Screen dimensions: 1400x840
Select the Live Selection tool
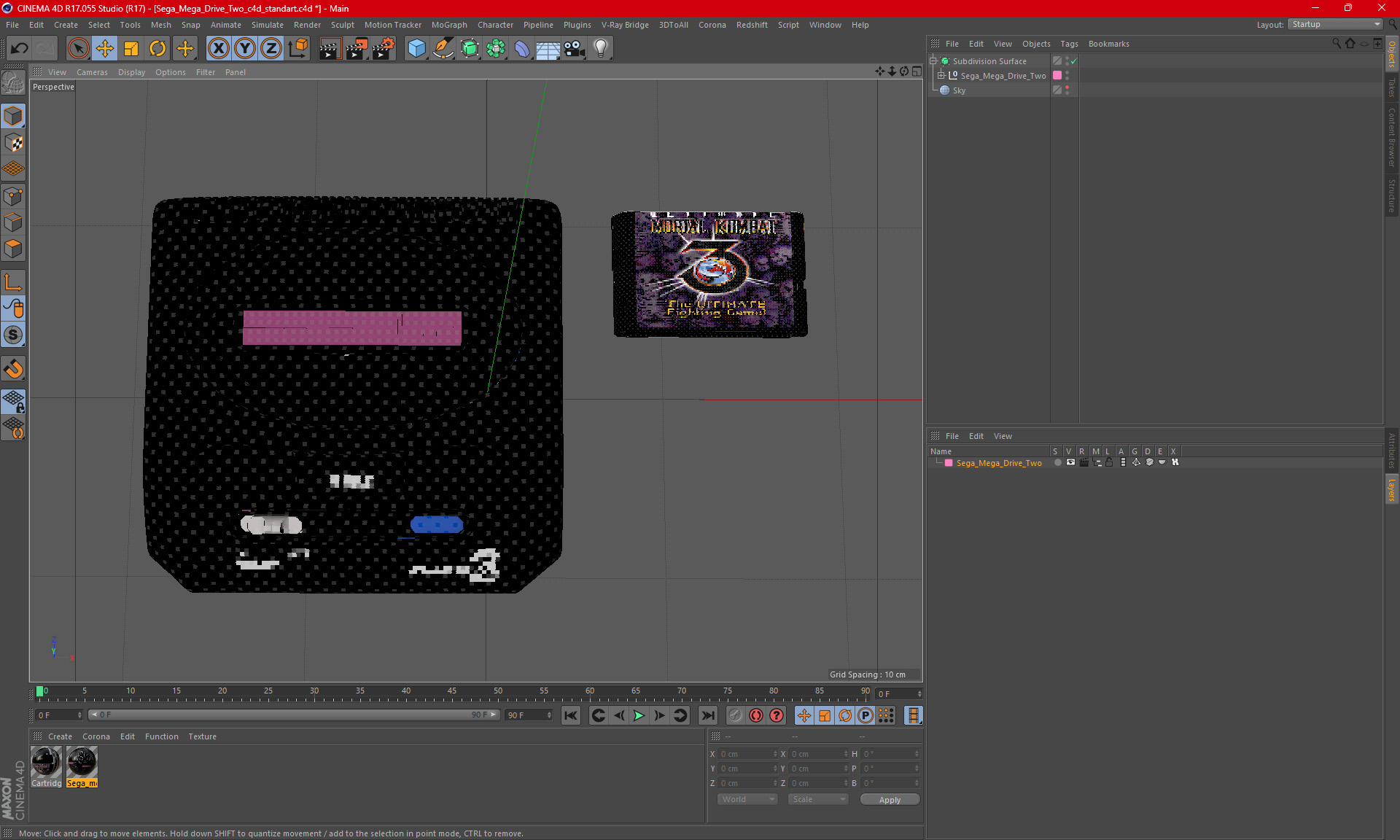click(x=78, y=49)
